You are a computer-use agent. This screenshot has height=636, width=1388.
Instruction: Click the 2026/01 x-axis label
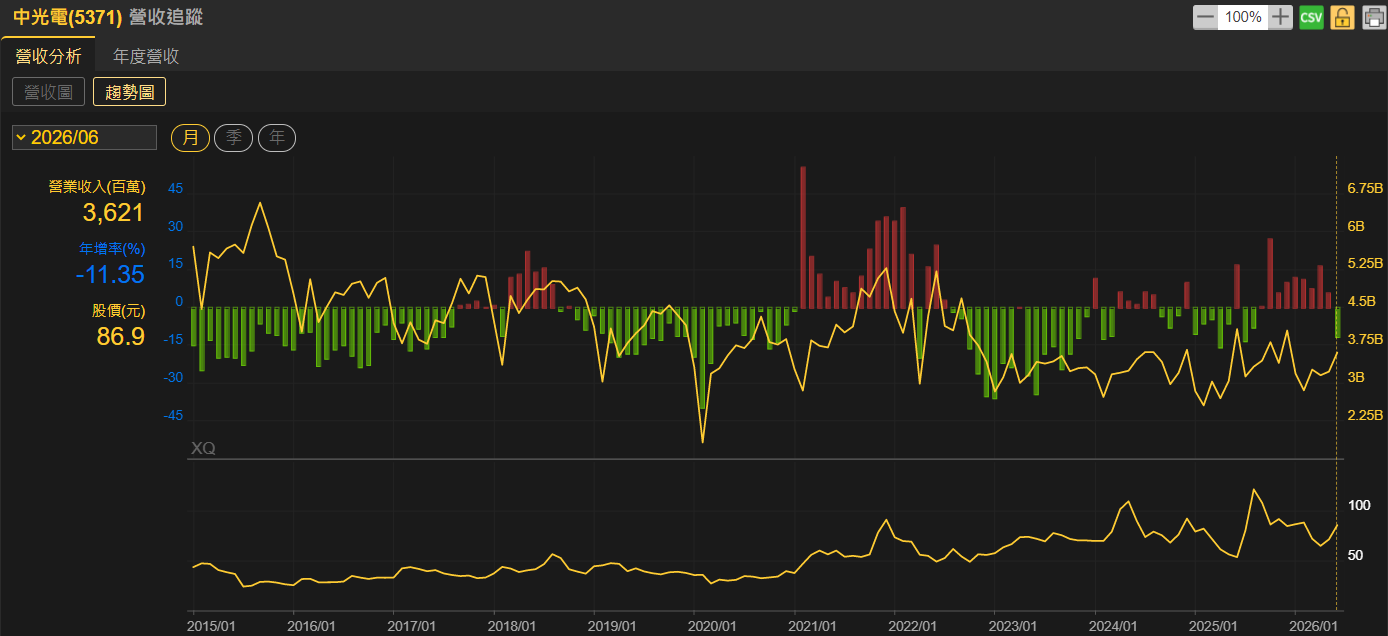pyautogui.click(x=1315, y=625)
